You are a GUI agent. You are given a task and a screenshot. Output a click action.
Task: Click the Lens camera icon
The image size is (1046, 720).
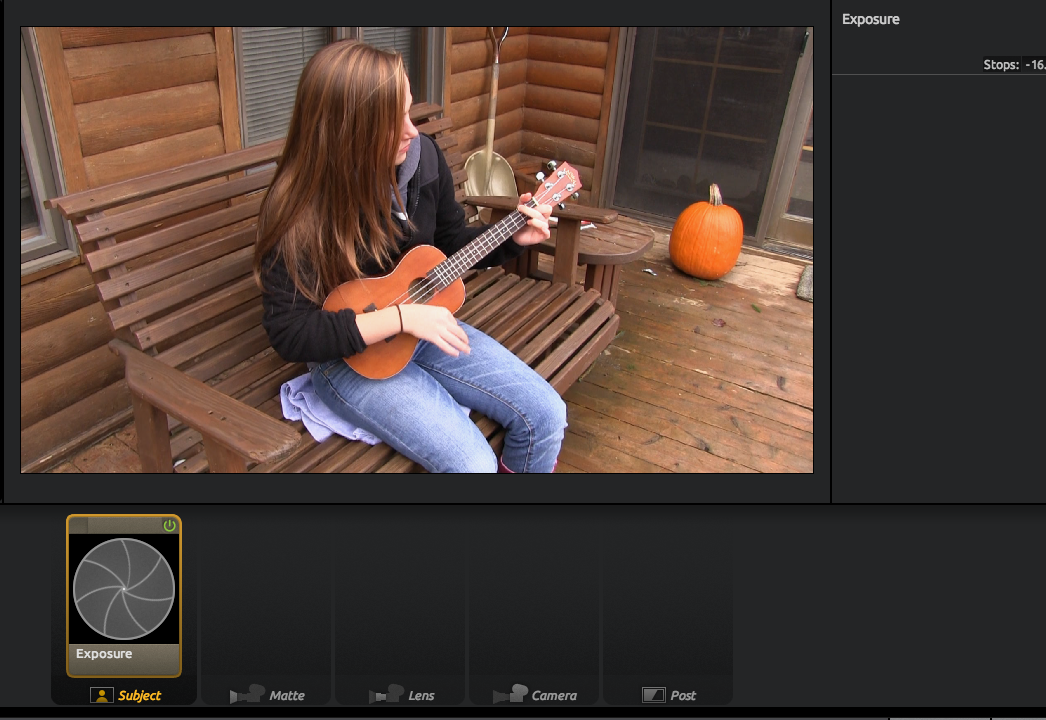click(386, 694)
